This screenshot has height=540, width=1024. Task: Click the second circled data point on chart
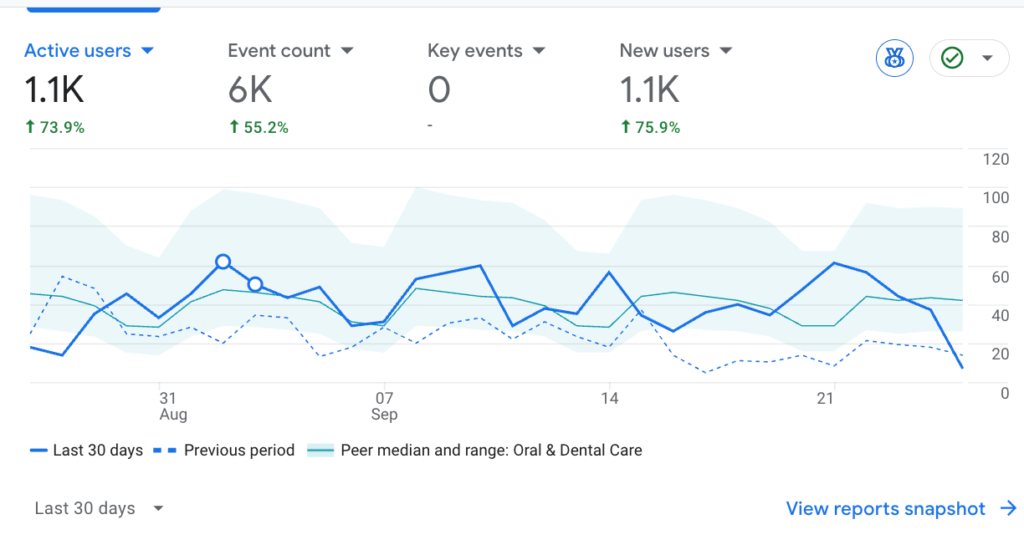pos(255,285)
